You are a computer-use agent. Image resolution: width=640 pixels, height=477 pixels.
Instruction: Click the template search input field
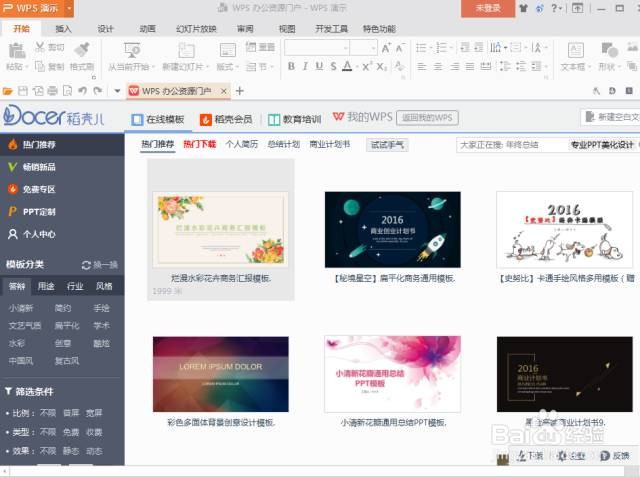512,145
